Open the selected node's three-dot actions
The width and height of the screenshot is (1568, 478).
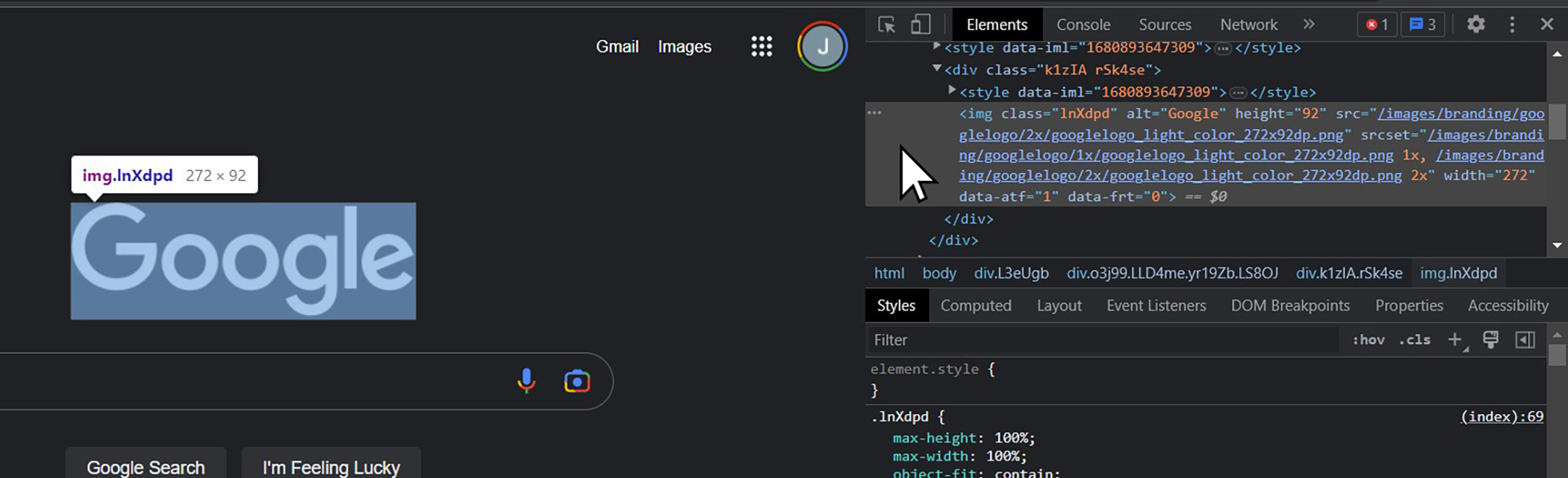(875, 113)
